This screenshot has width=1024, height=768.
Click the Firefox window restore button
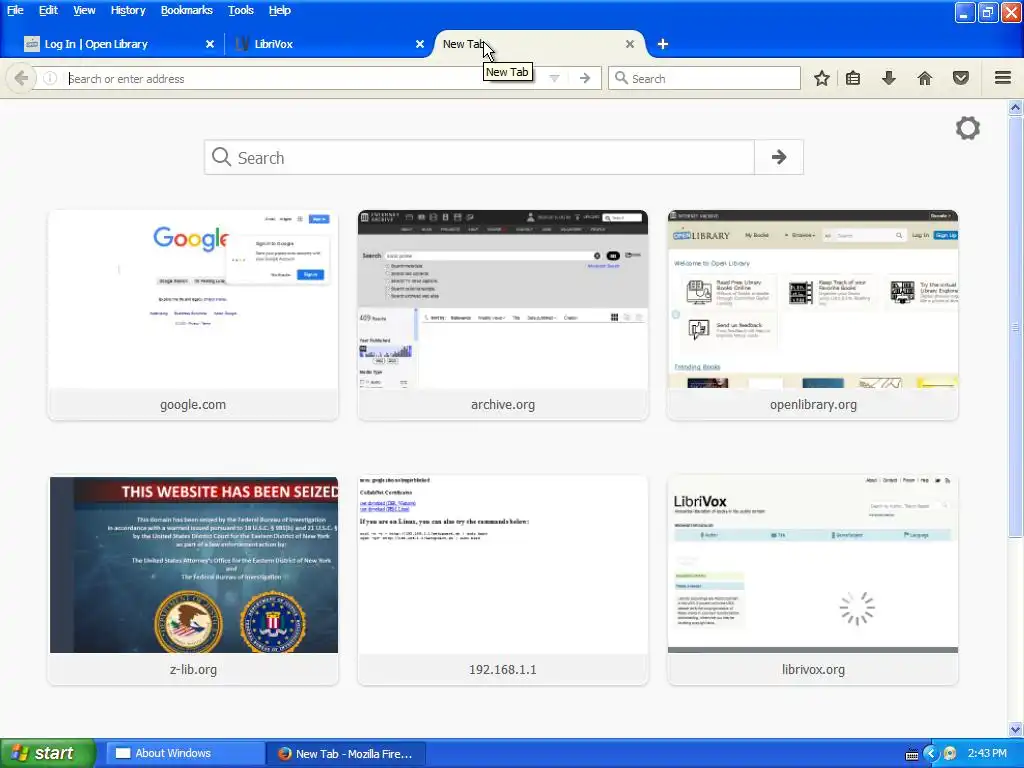point(987,12)
